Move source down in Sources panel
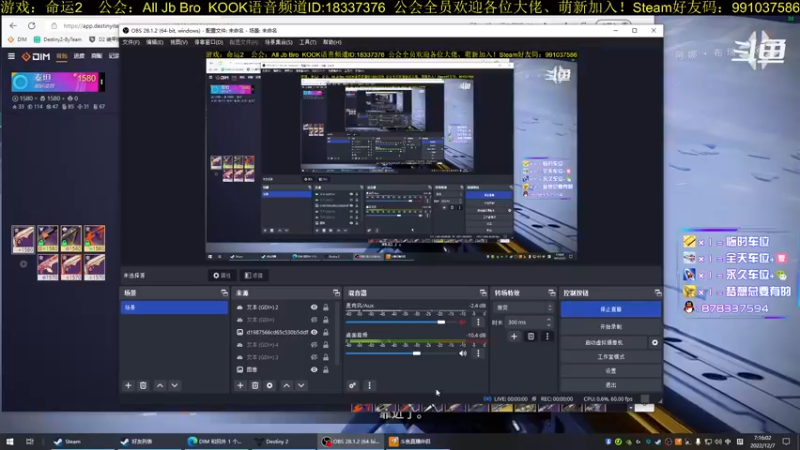800x450 pixels. 301,386
